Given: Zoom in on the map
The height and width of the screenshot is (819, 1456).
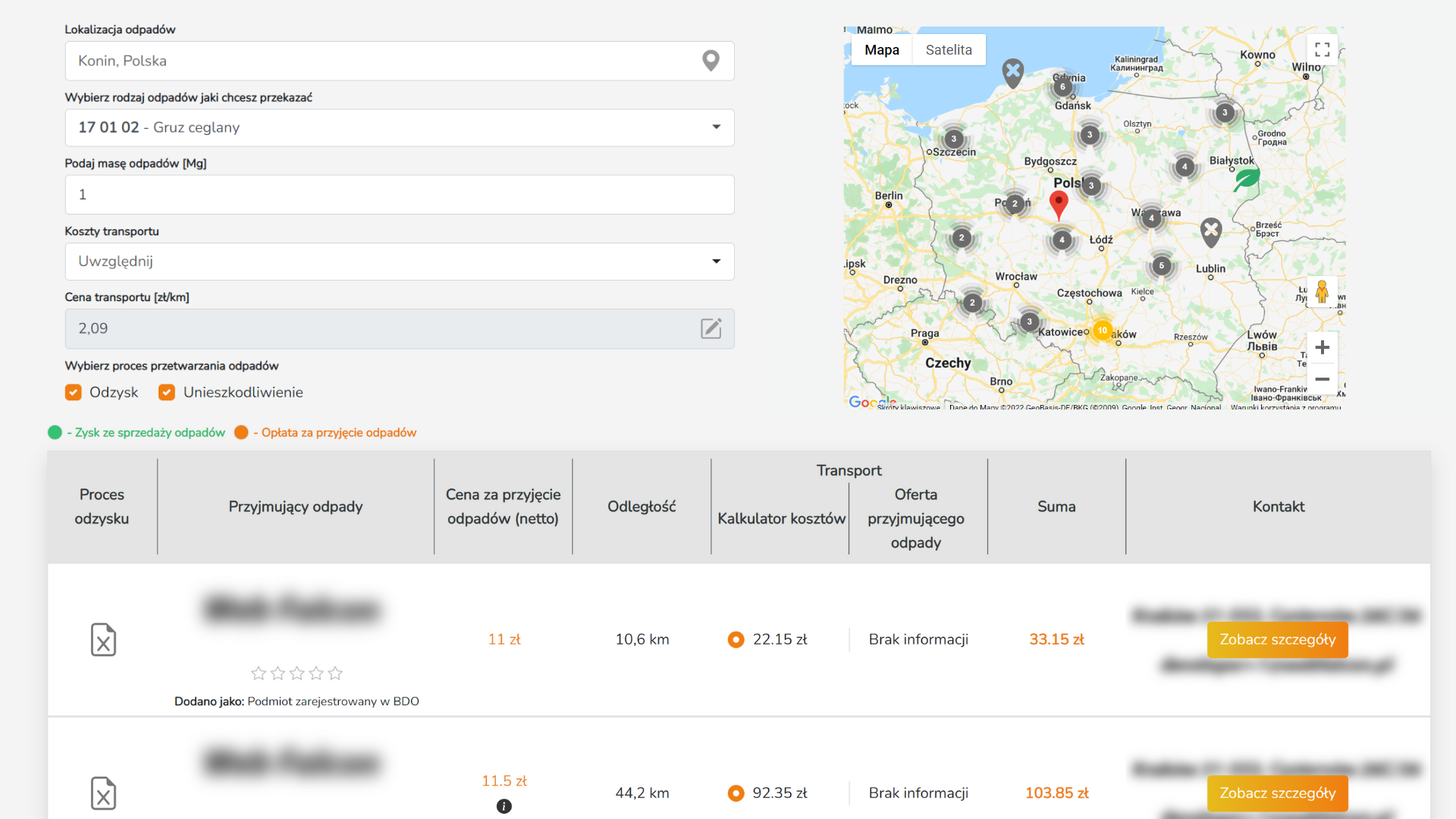Looking at the screenshot, I should tap(1323, 347).
